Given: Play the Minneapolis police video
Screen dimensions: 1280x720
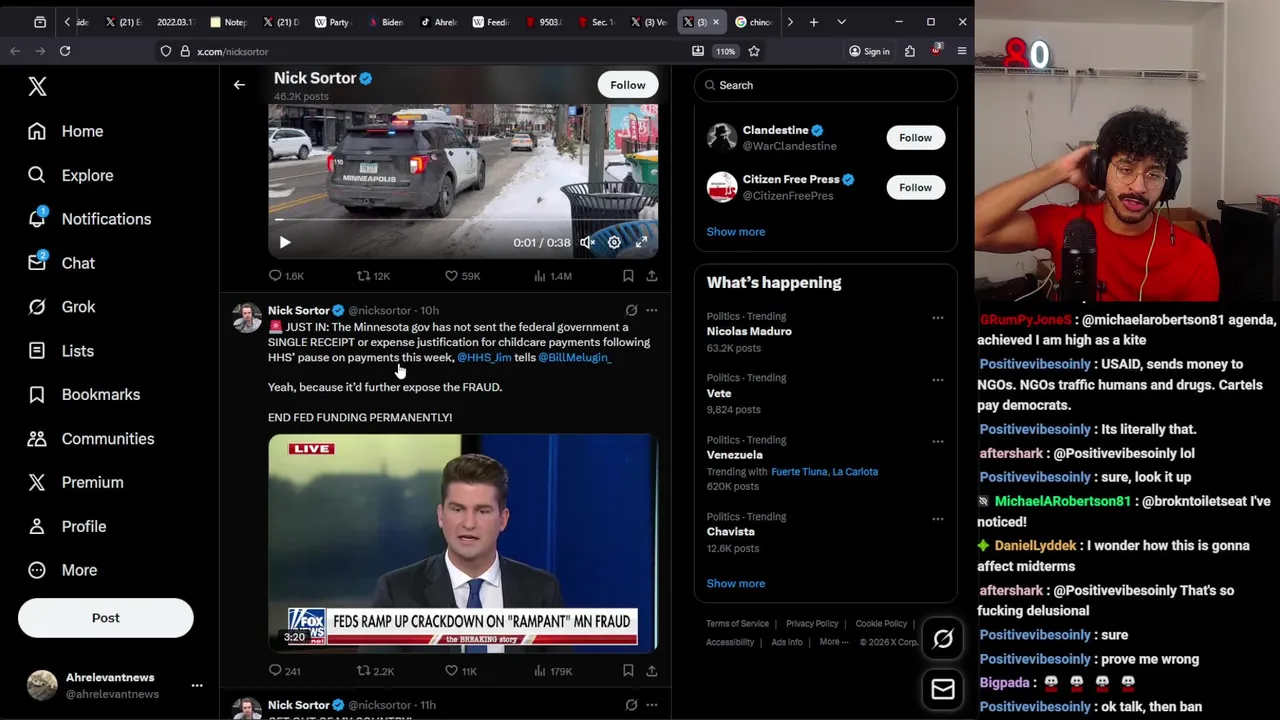Looking at the screenshot, I should point(285,242).
